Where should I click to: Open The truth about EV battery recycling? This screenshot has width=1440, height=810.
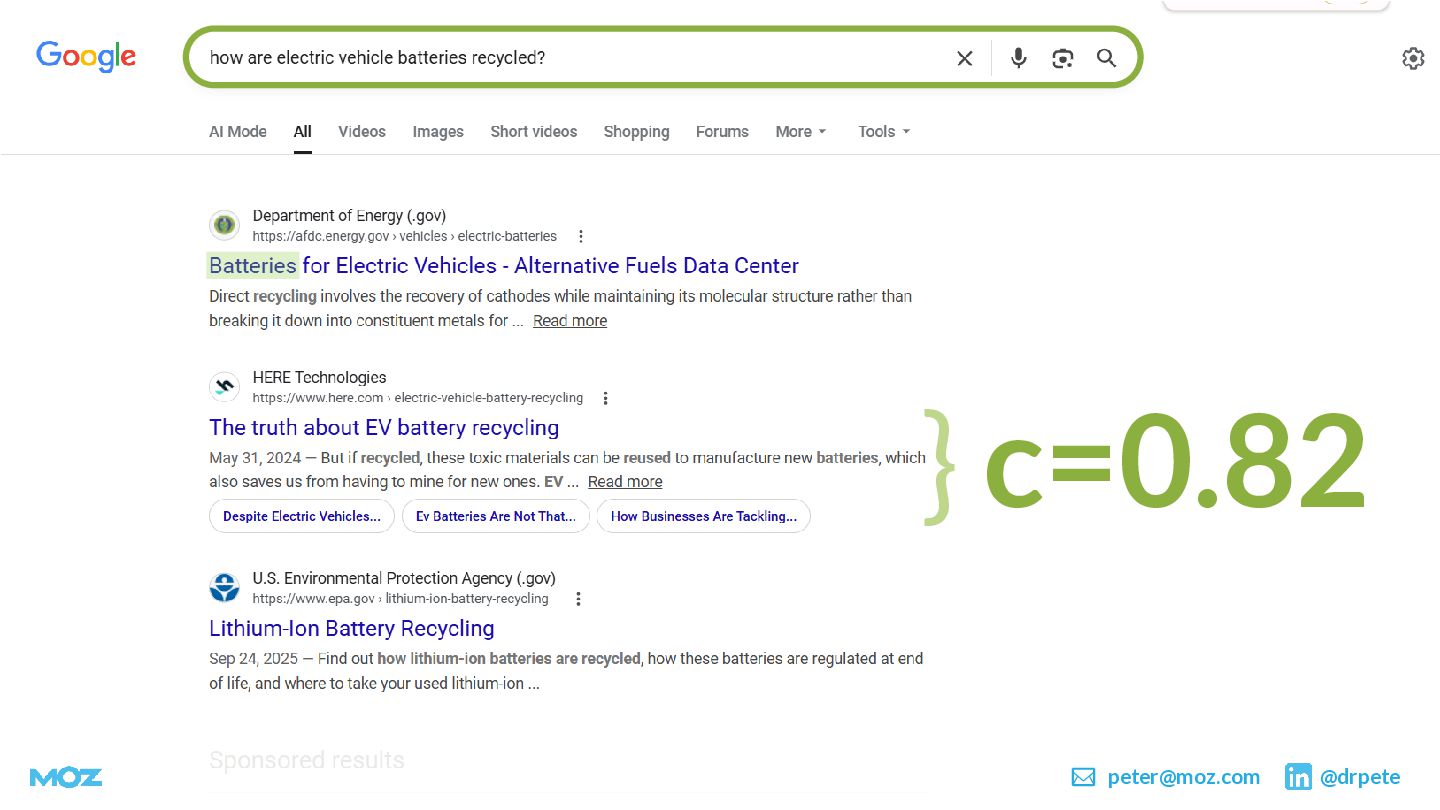click(x=384, y=427)
